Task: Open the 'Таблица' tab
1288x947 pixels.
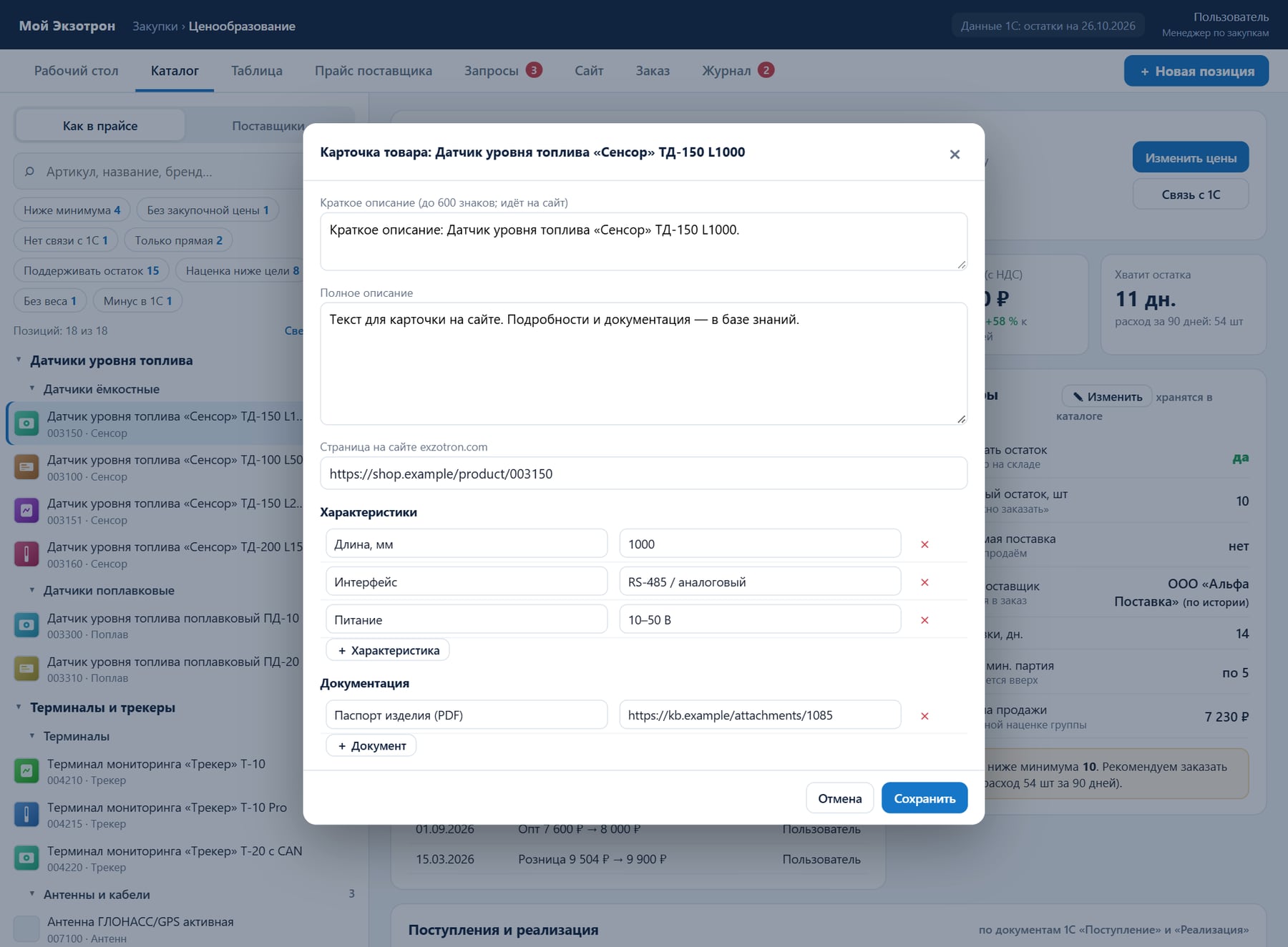Action: [257, 71]
